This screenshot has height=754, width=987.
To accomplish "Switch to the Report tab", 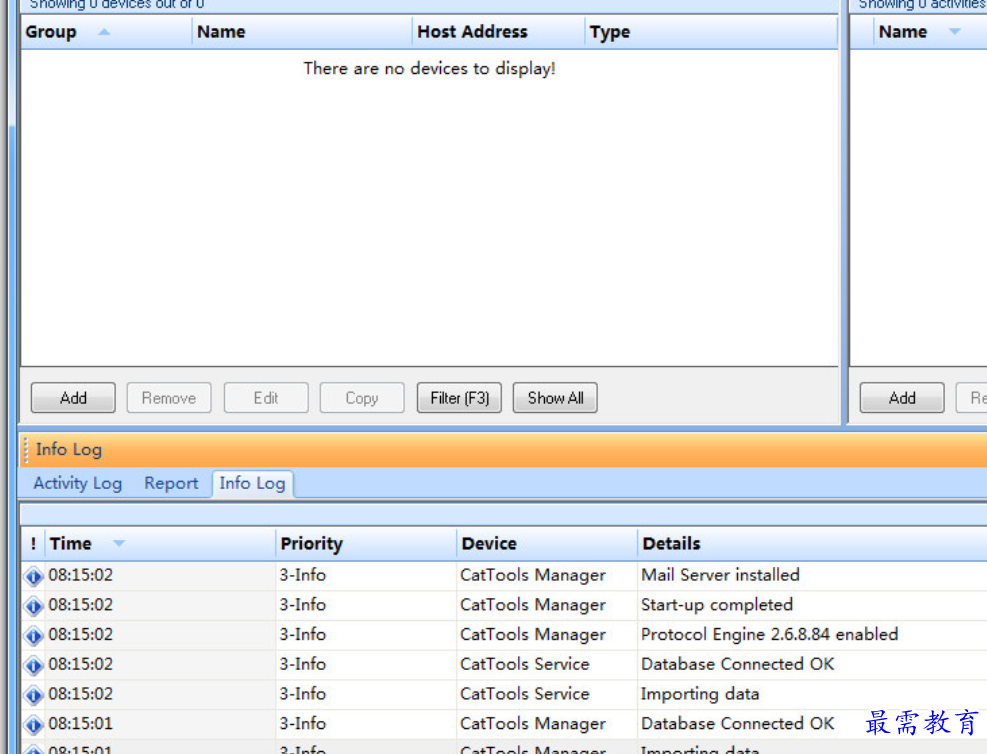I will click(x=171, y=483).
